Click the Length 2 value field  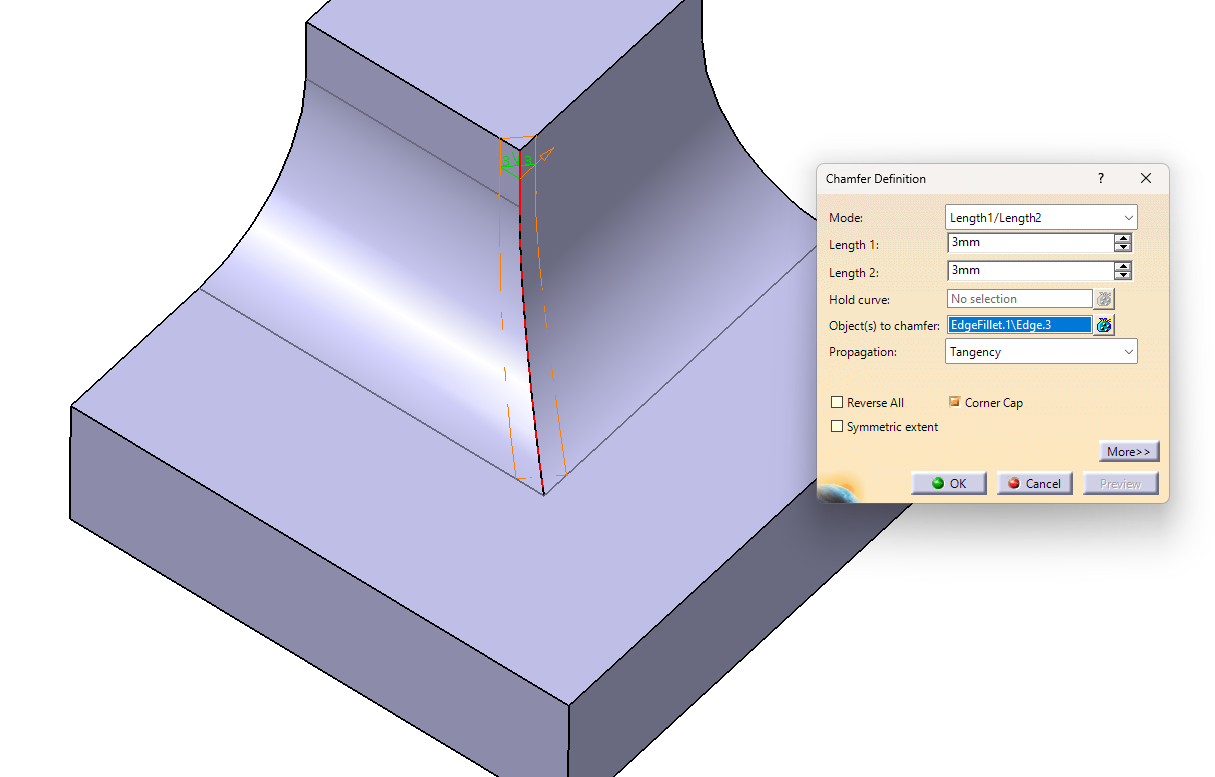tap(1030, 271)
